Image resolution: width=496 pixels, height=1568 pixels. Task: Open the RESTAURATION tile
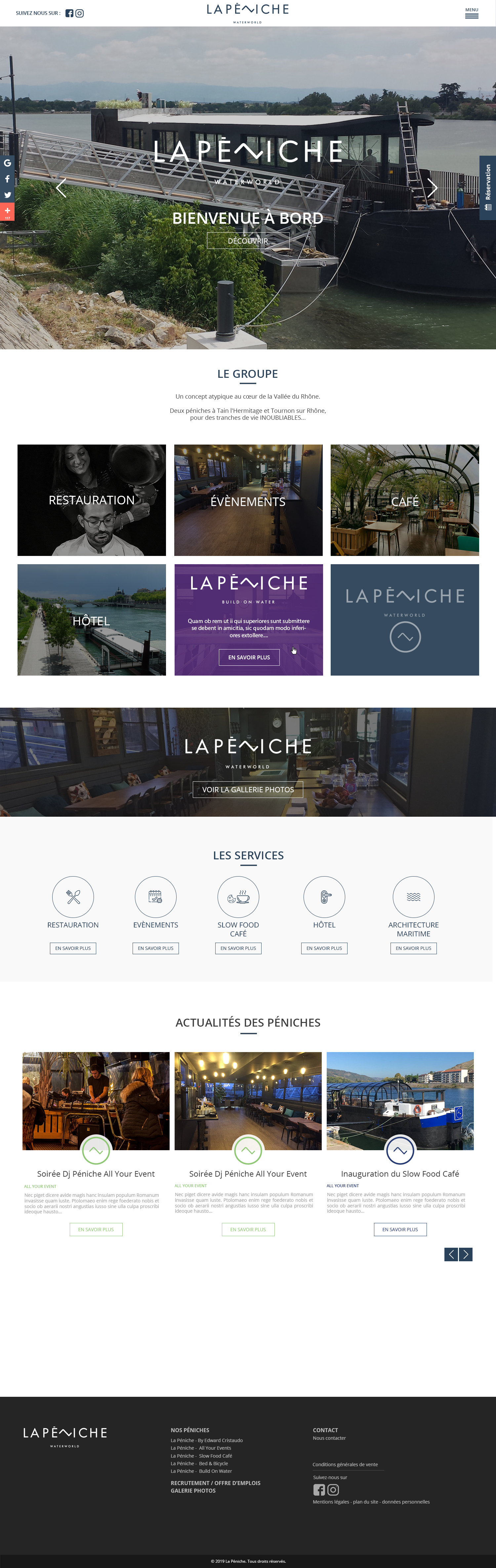[91, 500]
